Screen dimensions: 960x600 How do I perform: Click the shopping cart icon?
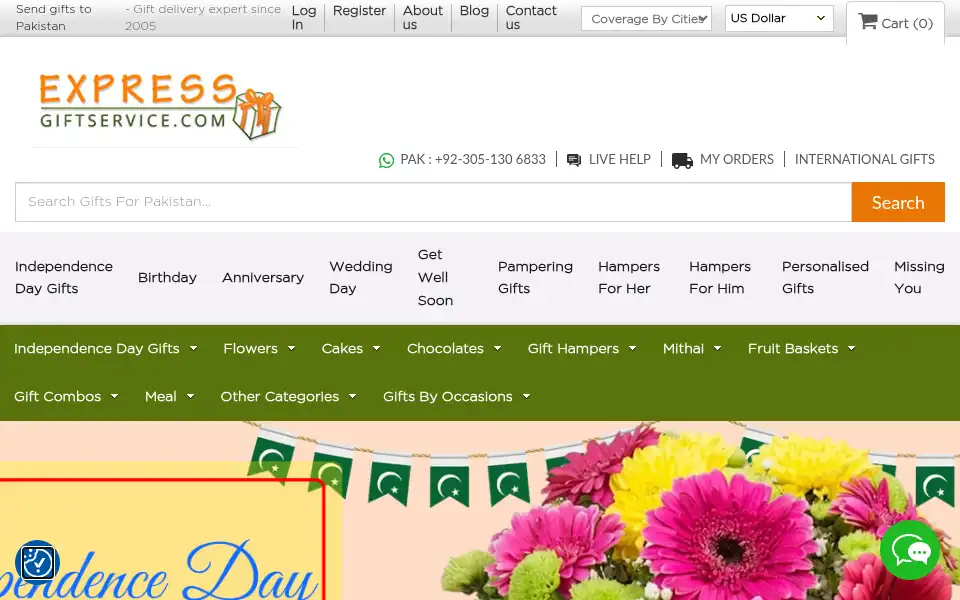[x=868, y=21]
